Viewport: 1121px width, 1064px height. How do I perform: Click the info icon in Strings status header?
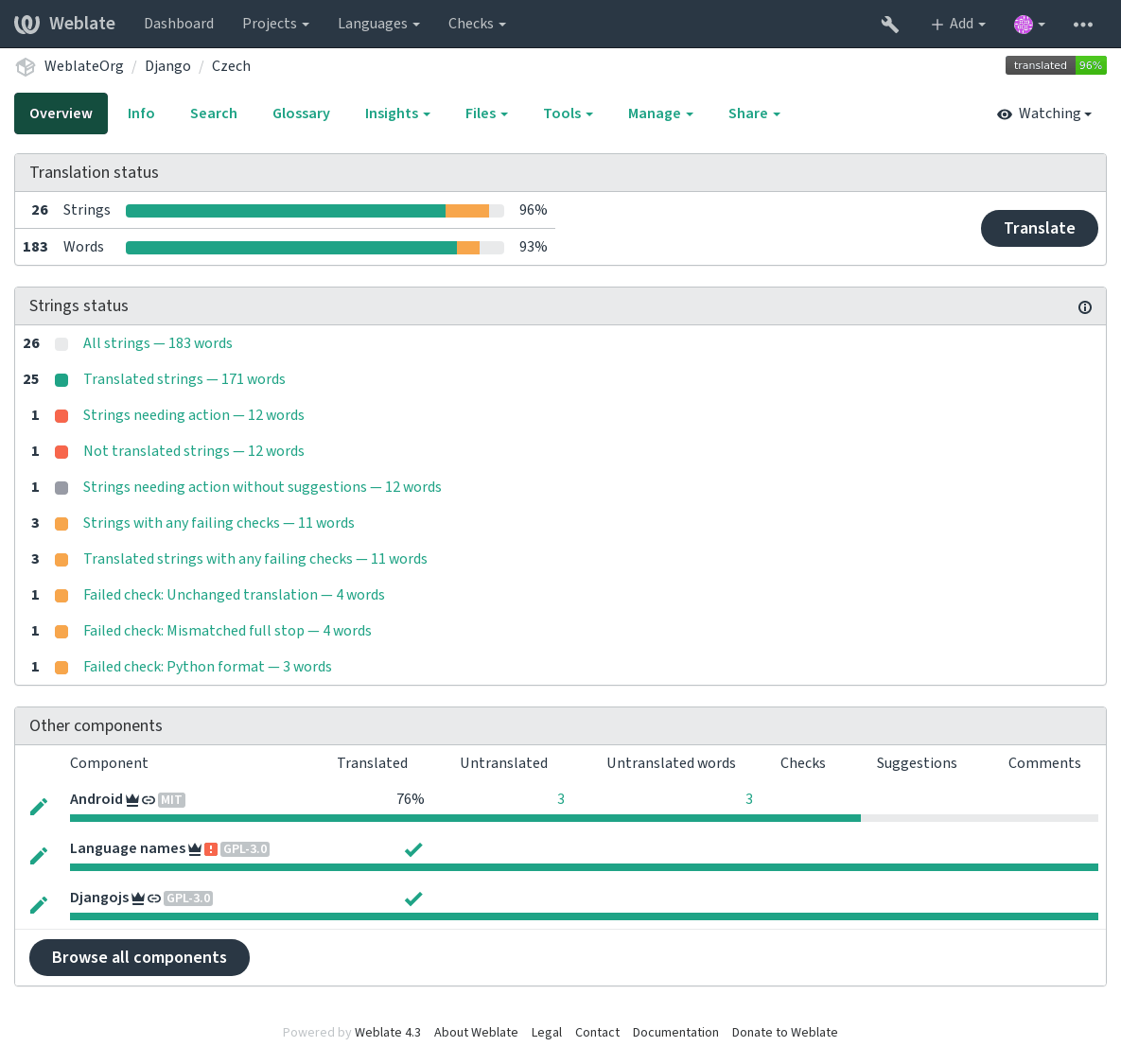click(x=1084, y=307)
